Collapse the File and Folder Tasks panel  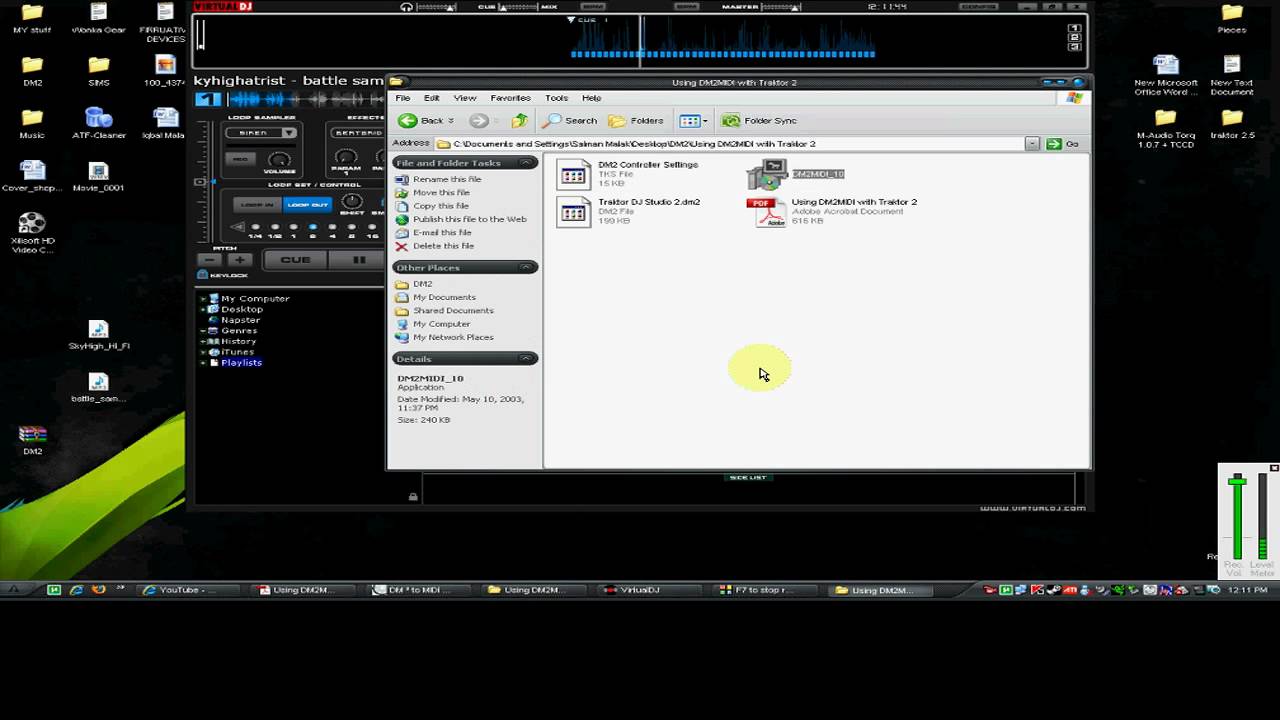pos(526,163)
